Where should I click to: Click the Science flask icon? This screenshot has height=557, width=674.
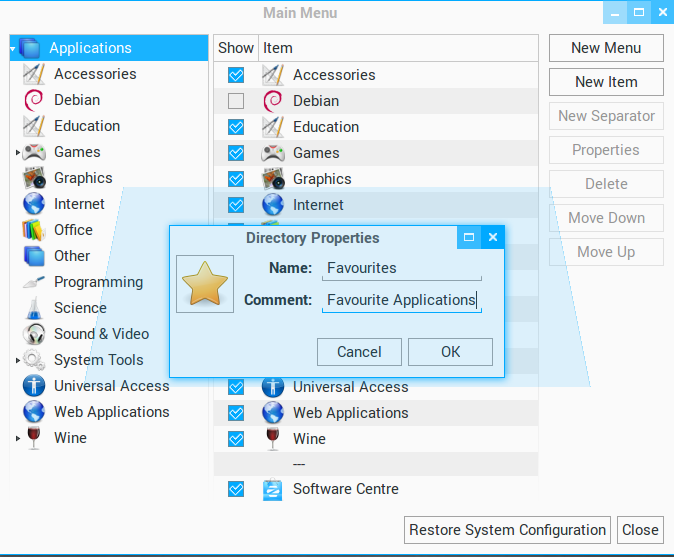pyautogui.click(x=34, y=308)
